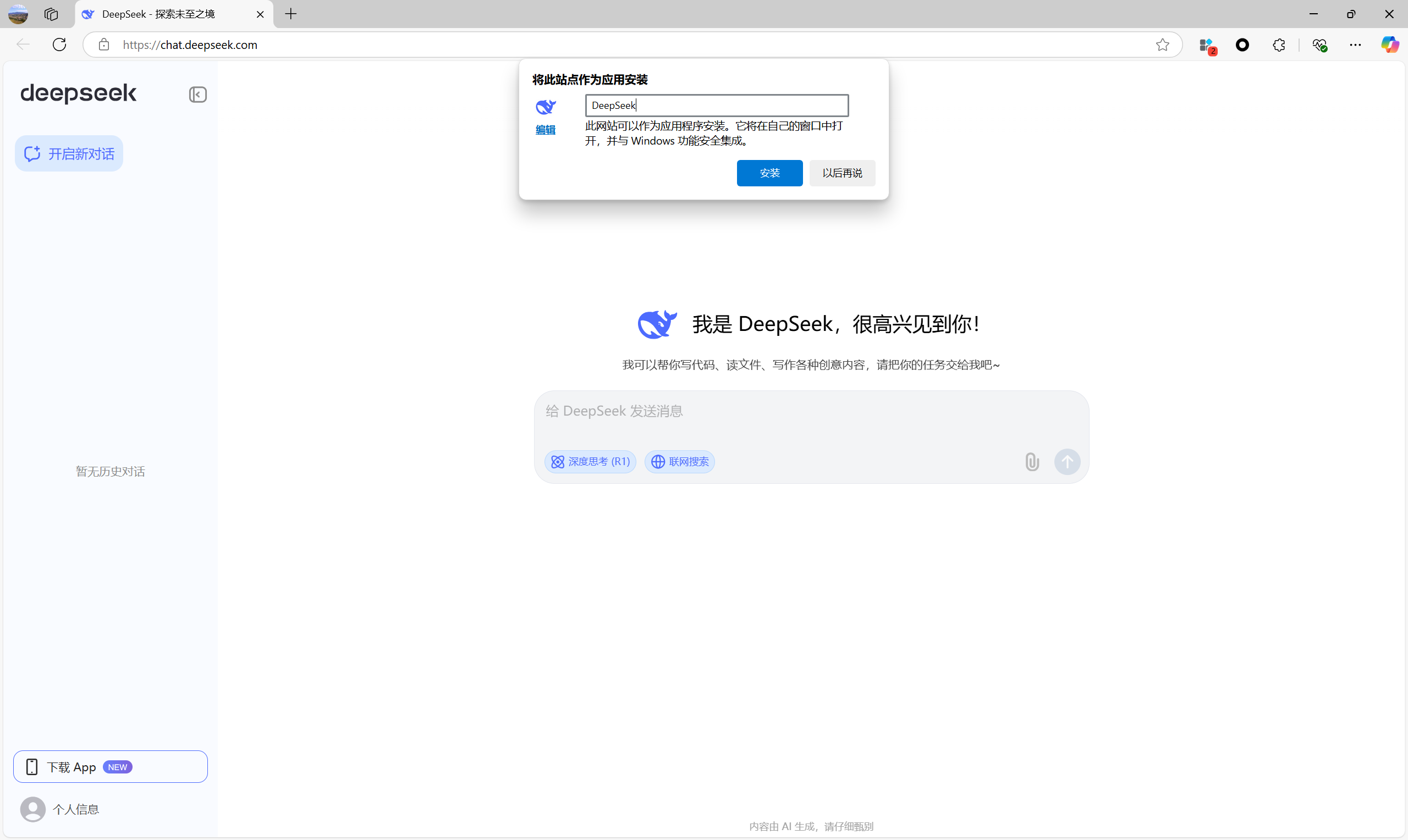
Task: Attach a file using the paperclip icon
Action: (x=1031, y=462)
